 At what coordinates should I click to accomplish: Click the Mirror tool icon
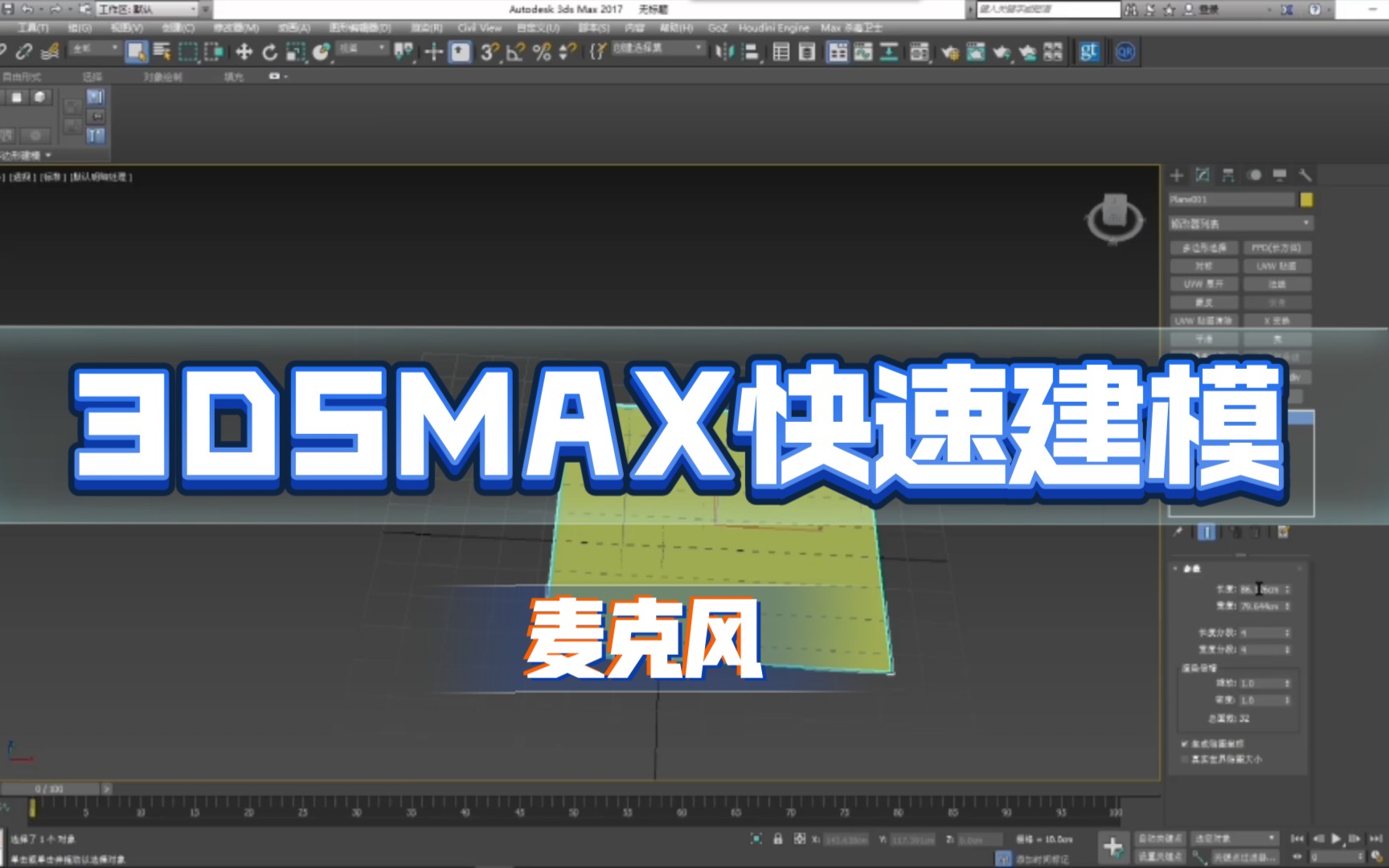tap(725, 52)
